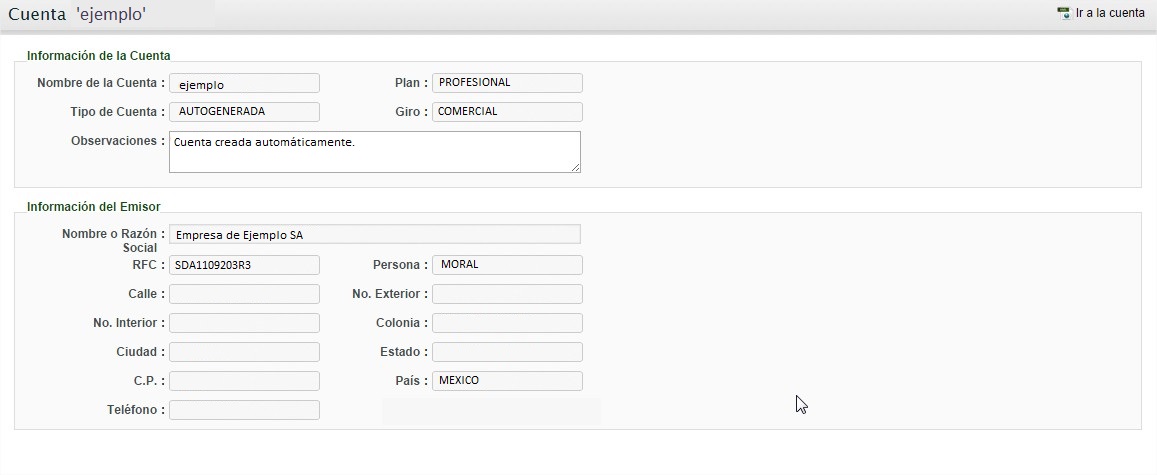Screen dimensions: 1157x475
Task: Click the Plan field showing PROFESIONAL
Action: (x=507, y=83)
